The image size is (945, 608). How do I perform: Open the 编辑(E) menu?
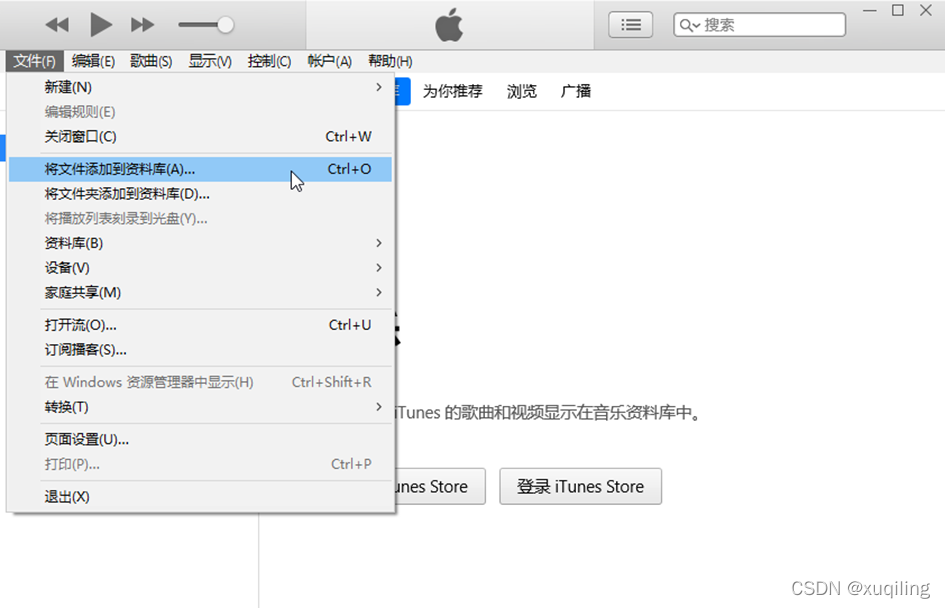93,61
